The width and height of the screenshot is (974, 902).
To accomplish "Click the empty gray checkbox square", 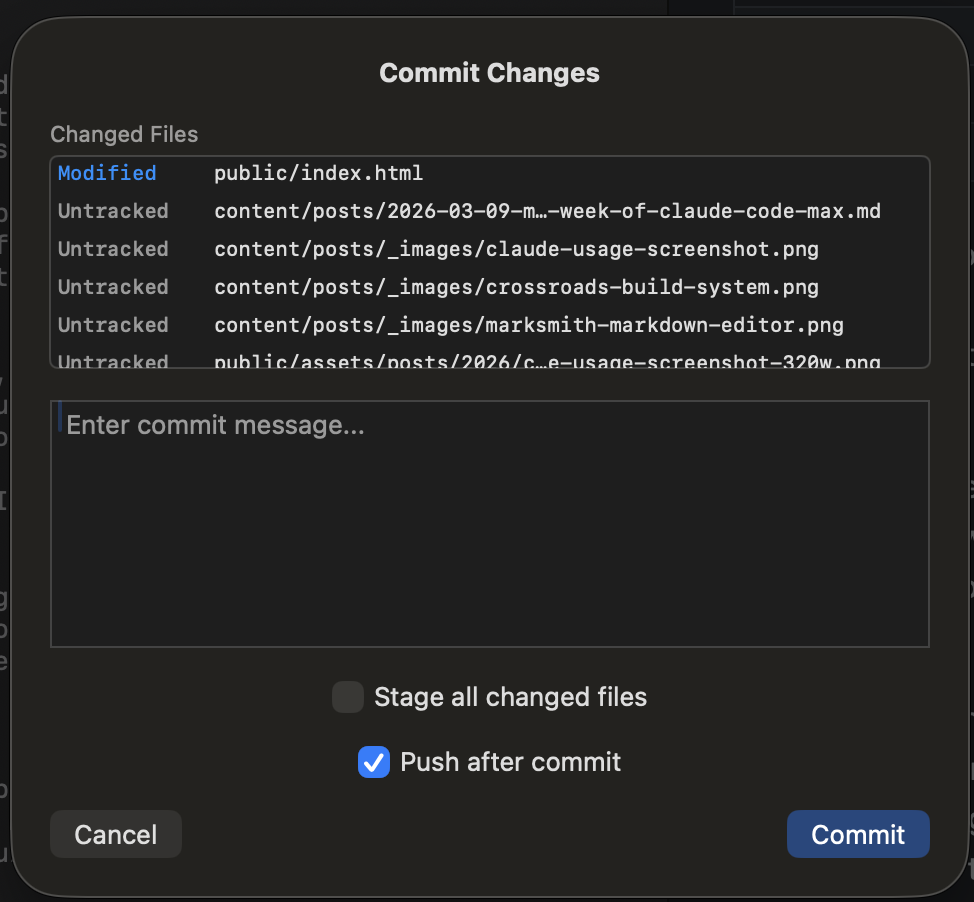I will pos(347,697).
